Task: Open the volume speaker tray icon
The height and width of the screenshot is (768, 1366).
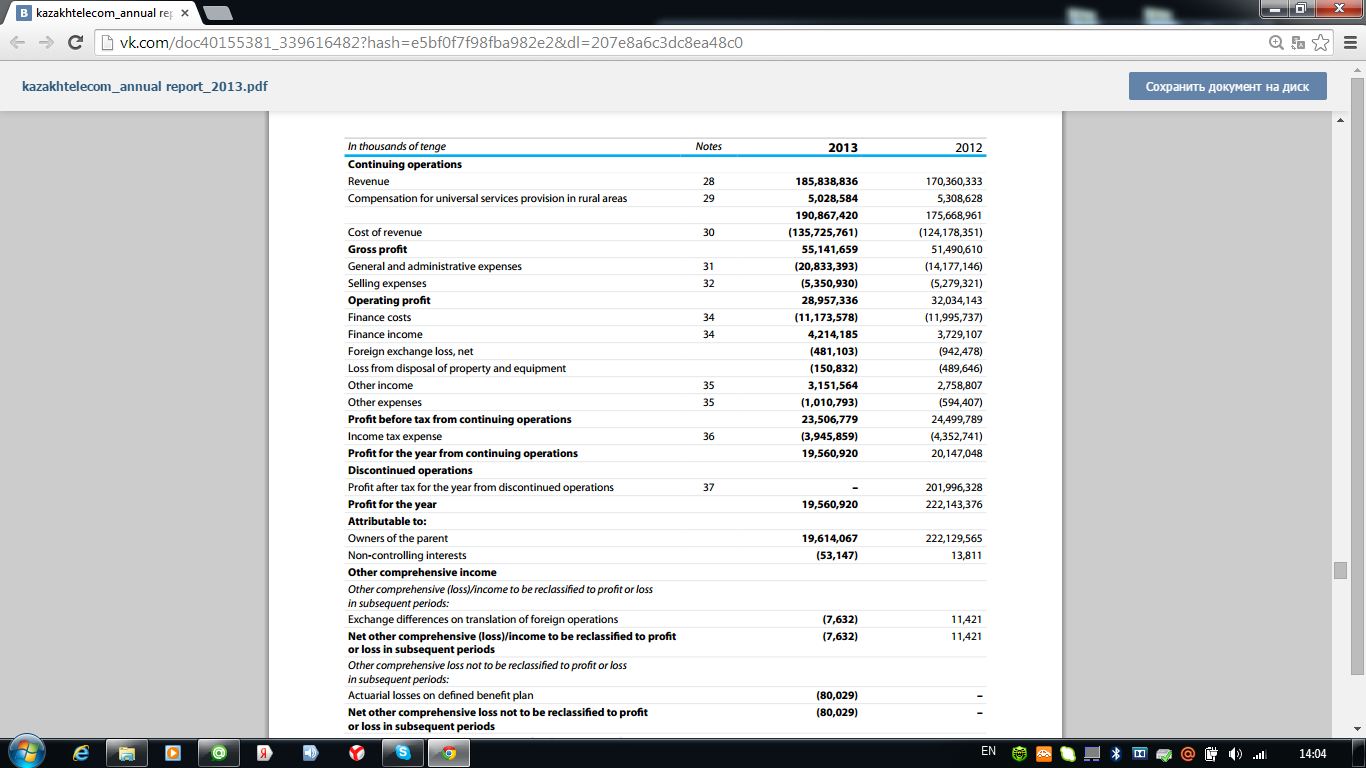Action: pos(1235,753)
